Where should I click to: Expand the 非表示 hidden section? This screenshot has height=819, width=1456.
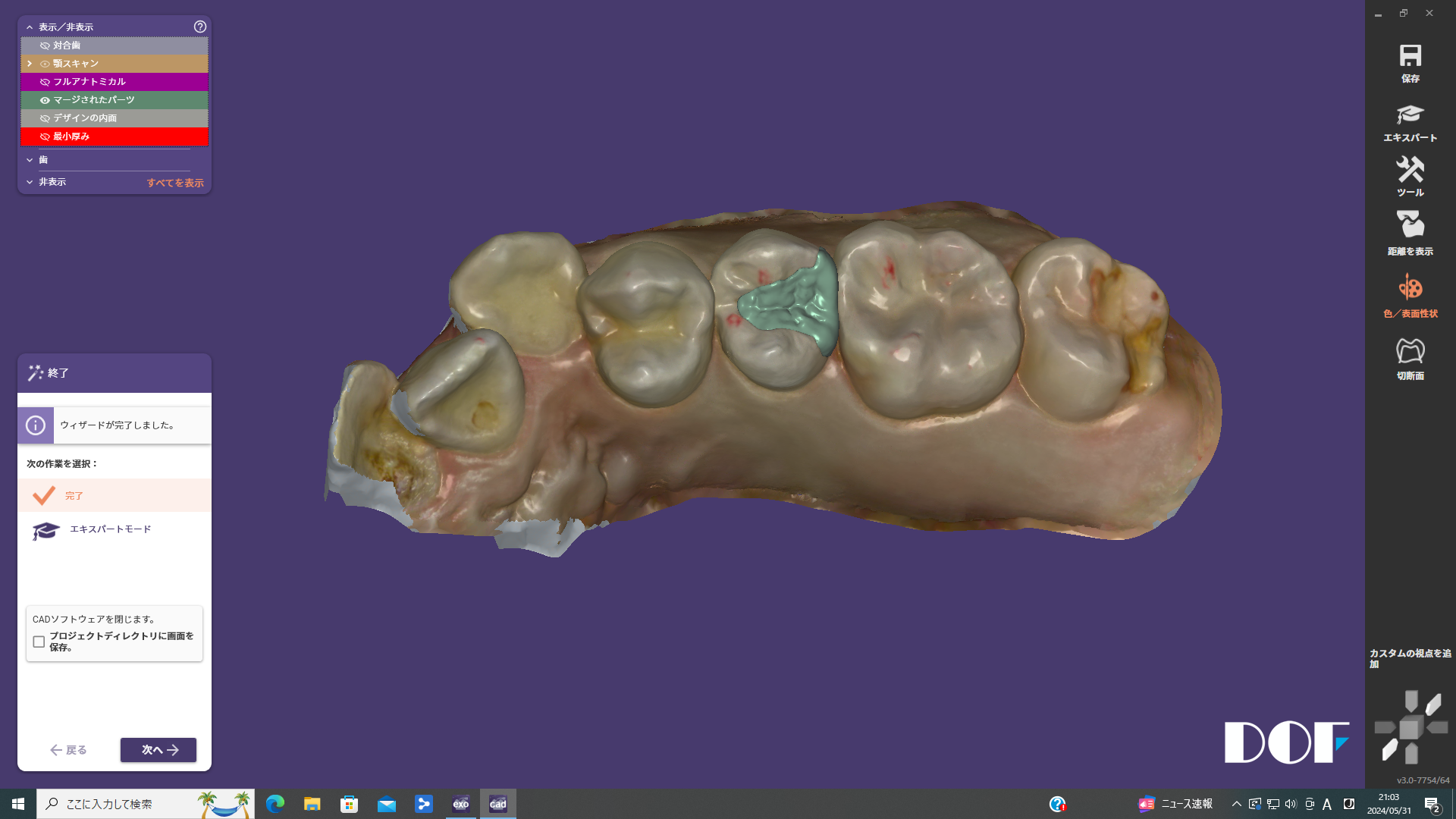[30, 182]
